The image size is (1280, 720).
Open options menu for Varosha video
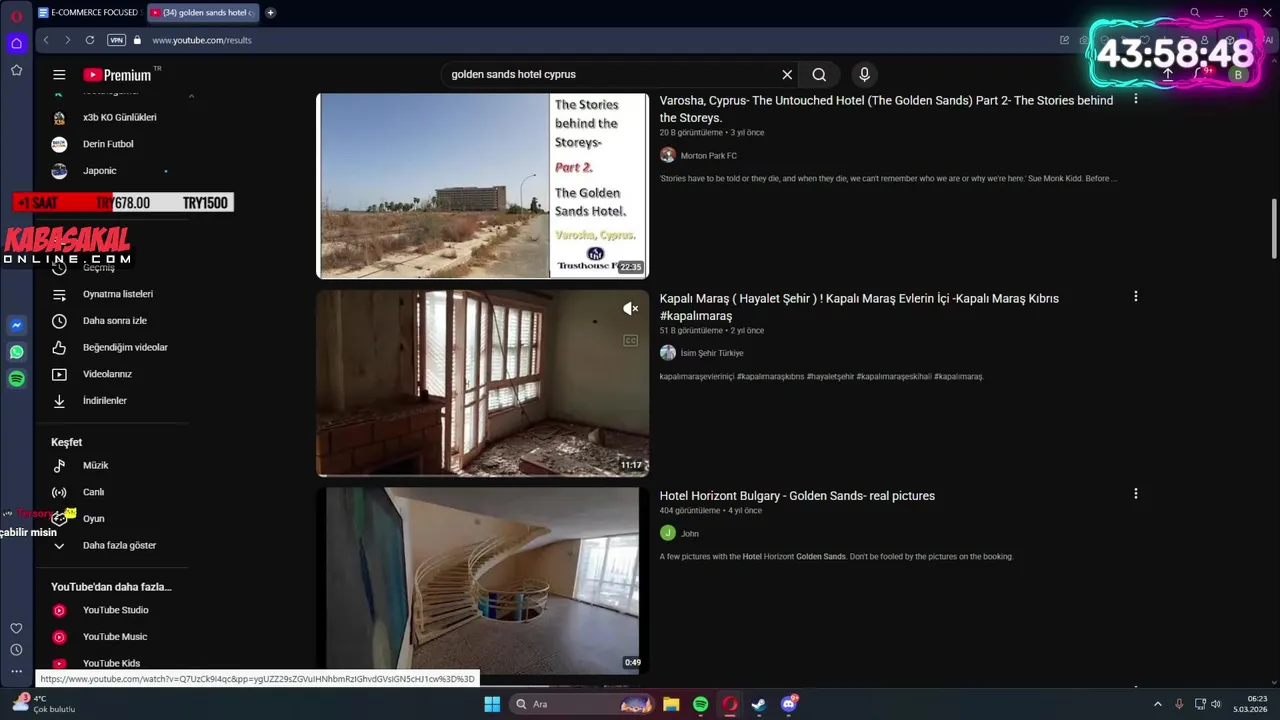1135,99
